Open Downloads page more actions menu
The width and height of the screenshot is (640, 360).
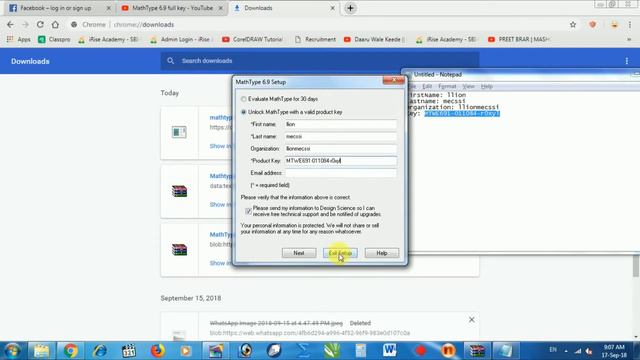point(627,61)
